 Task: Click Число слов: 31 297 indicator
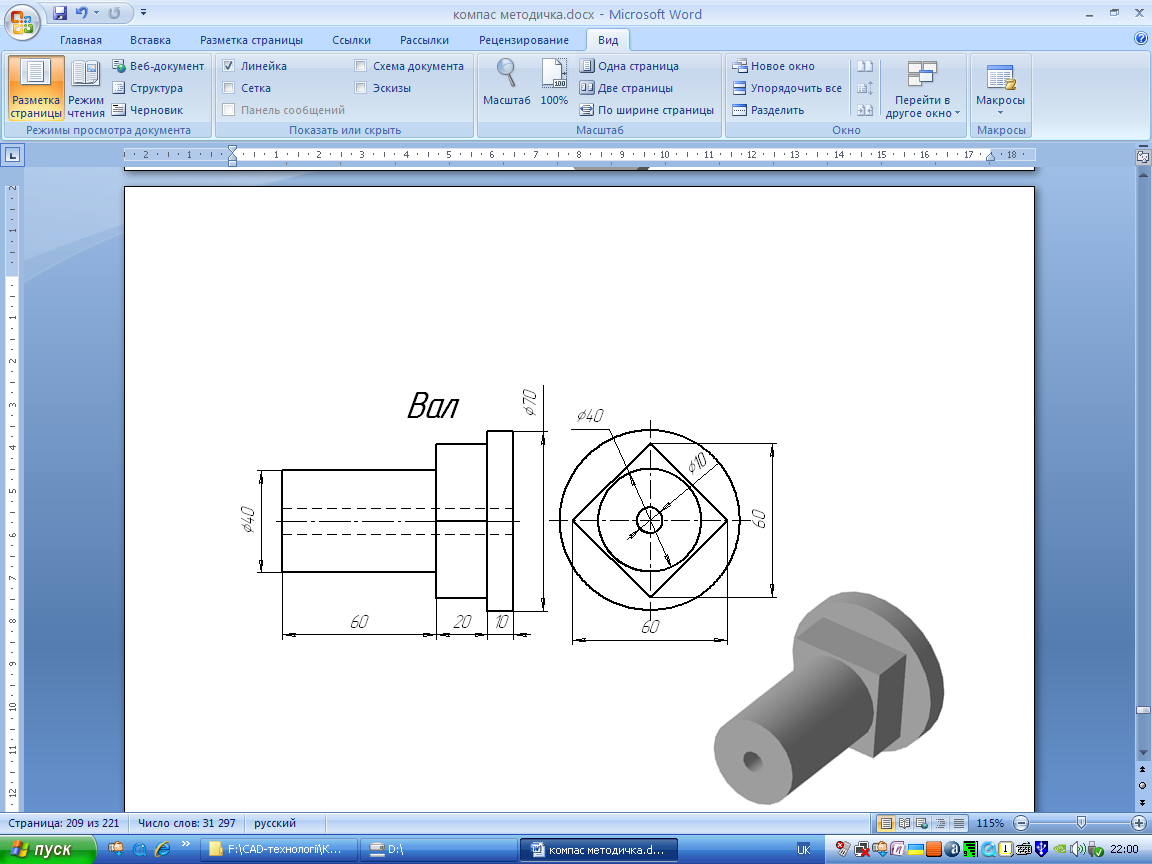tap(187, 824)
